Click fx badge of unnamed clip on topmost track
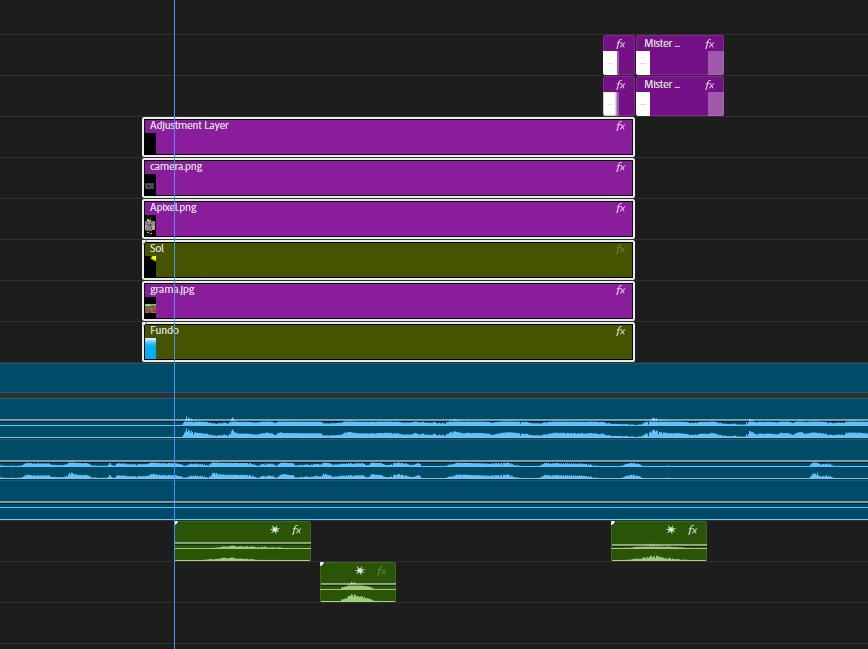This screenshot has height=649, width=868. pos(621,44)
